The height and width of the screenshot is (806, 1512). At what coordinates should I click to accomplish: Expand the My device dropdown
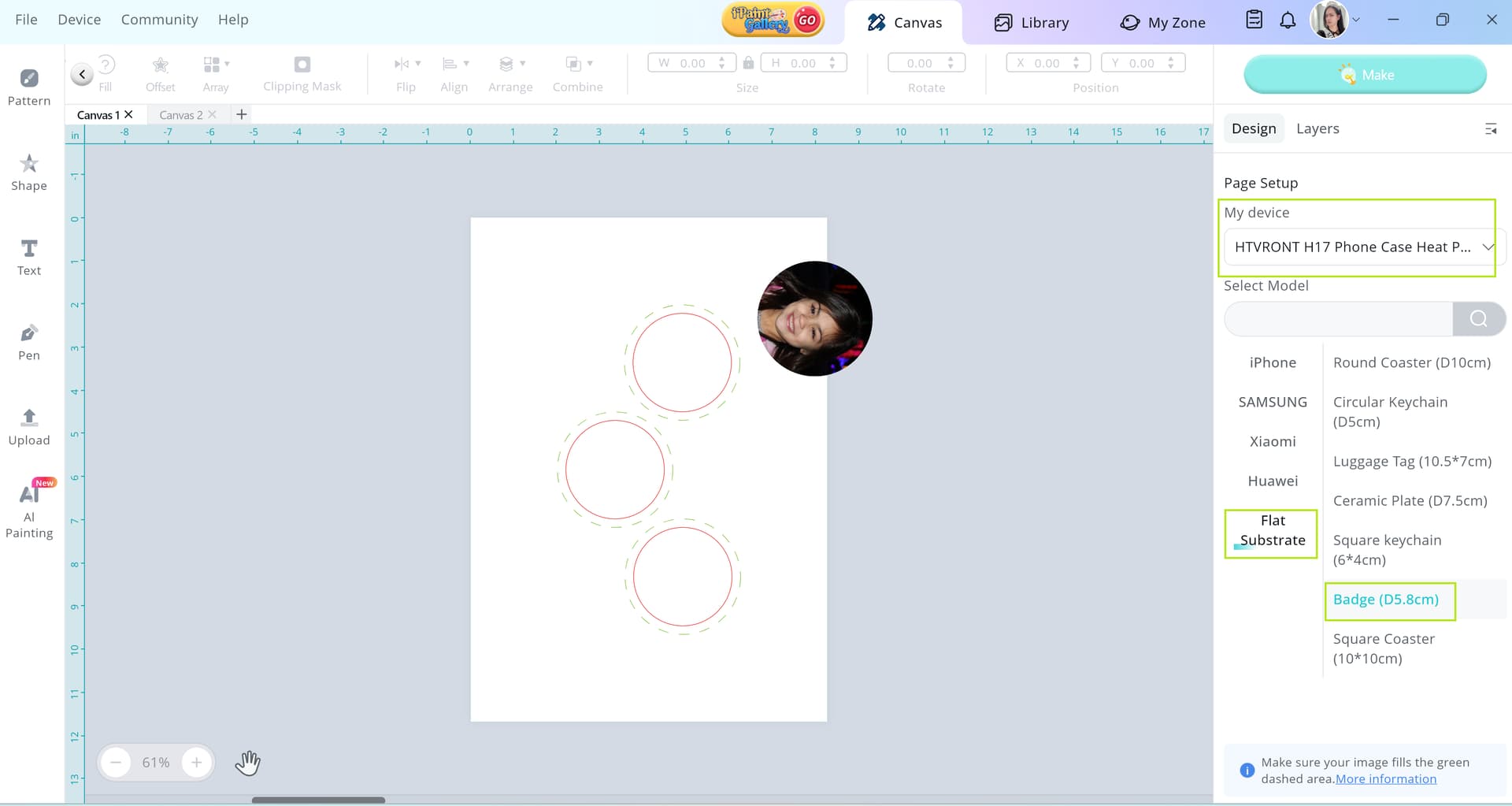[x=1486, y=247]
